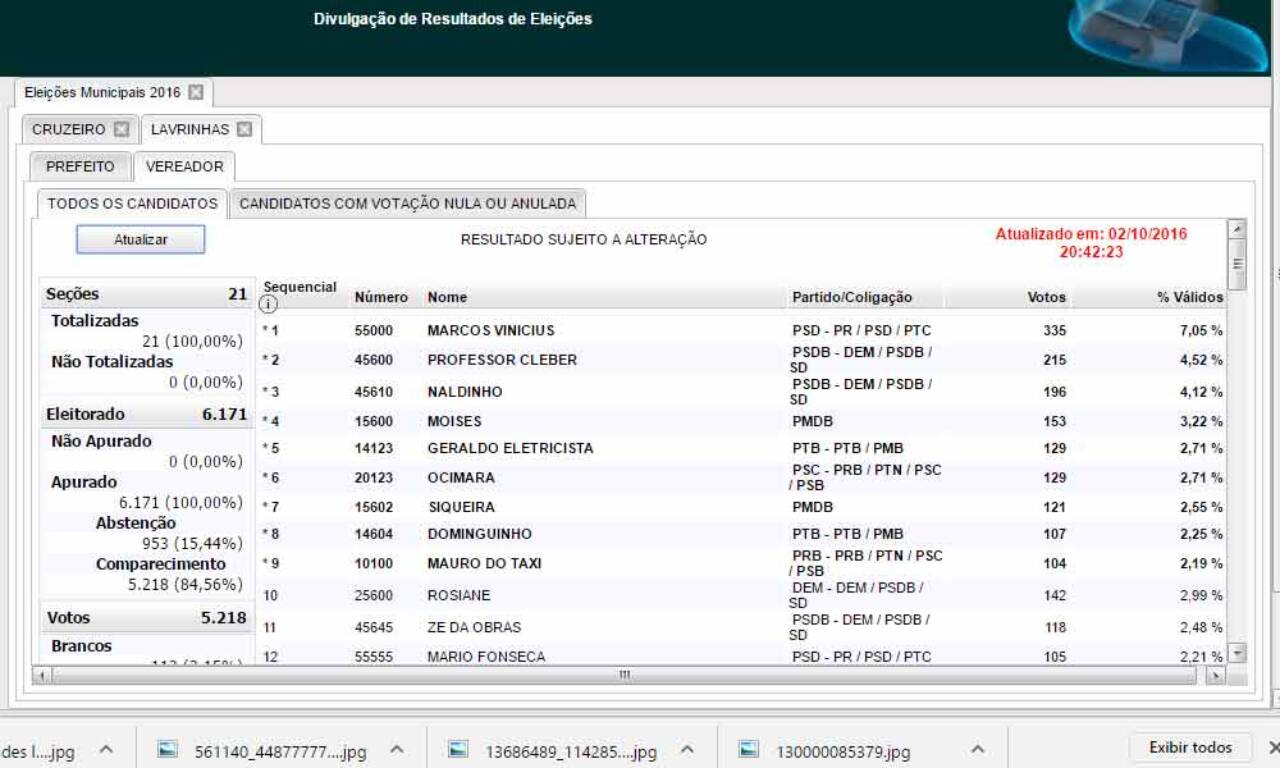Sort by Partido/Coligação column header
1280x768 pixels.
[852, 297]
